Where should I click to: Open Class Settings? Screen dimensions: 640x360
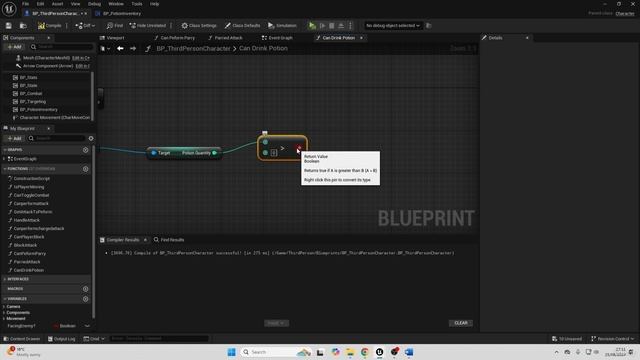[x=199, y=26]
